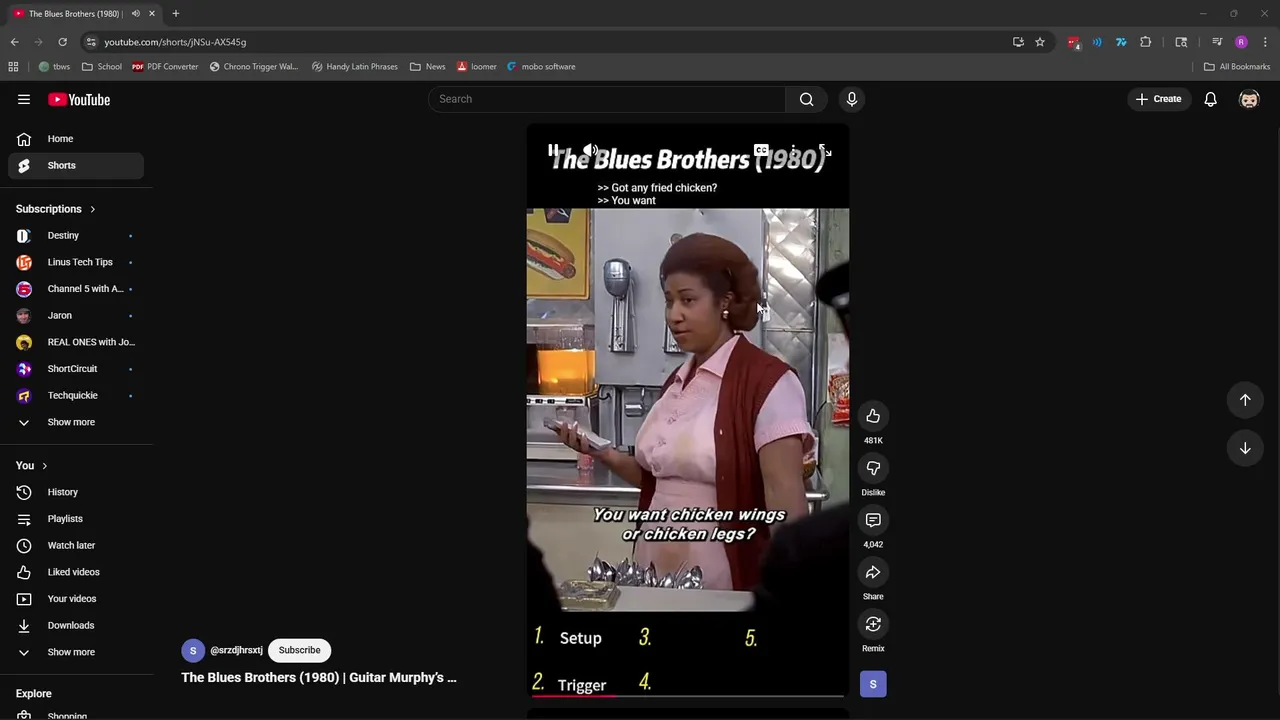Image resolution: width=1280 pixels, height=720 pixels.
Task: Go back with the browser back arrow
Action: point(14,42)
